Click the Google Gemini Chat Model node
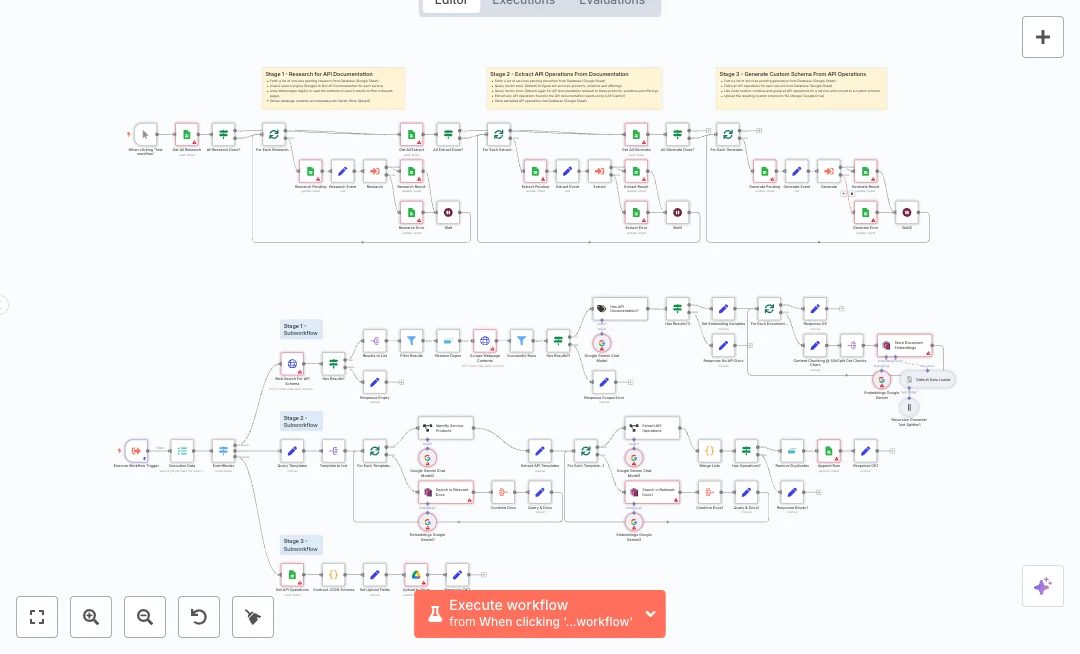1080x654 pixels. pos(602,343)
